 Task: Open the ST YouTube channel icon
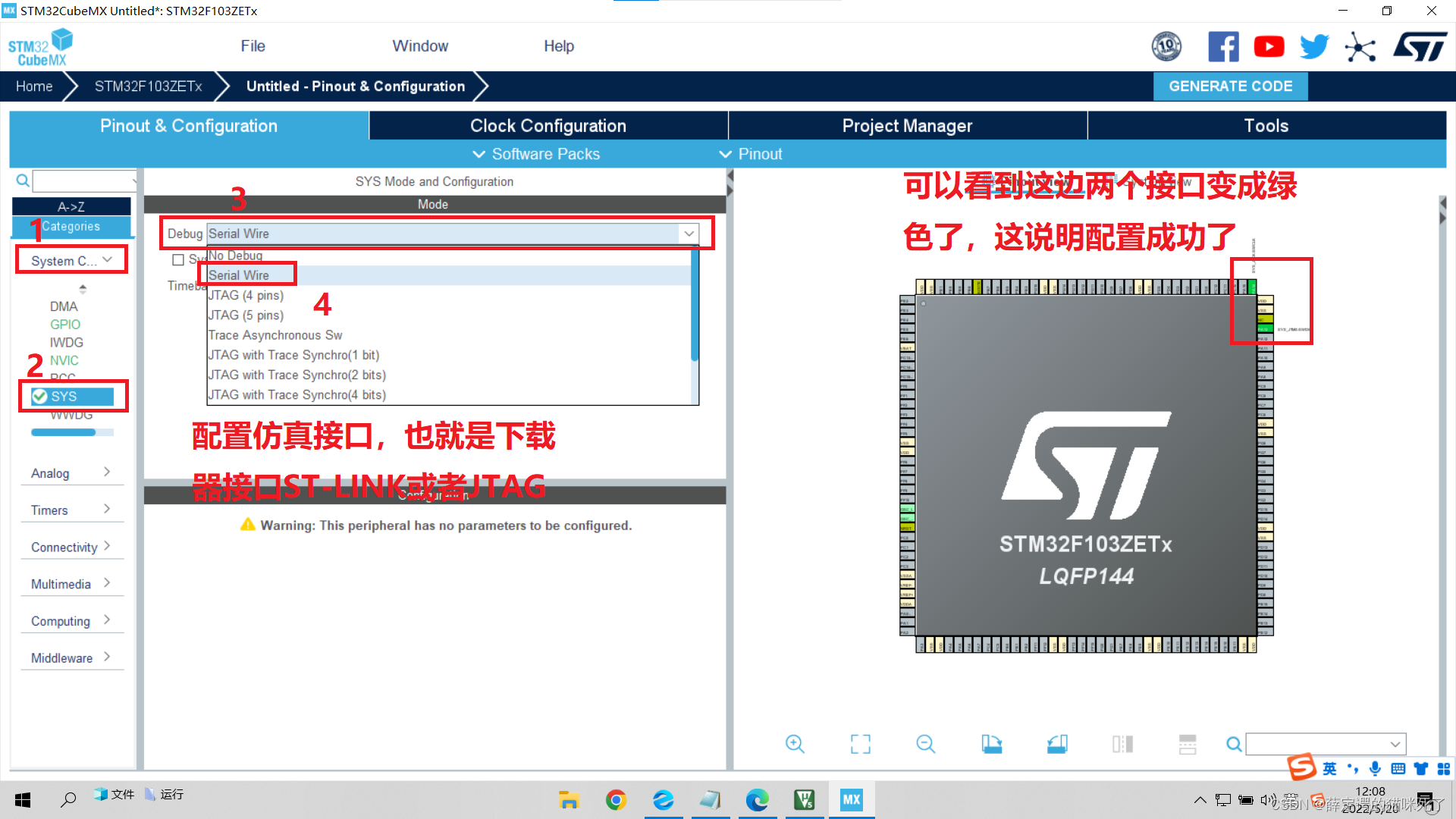coord(1269,47)
